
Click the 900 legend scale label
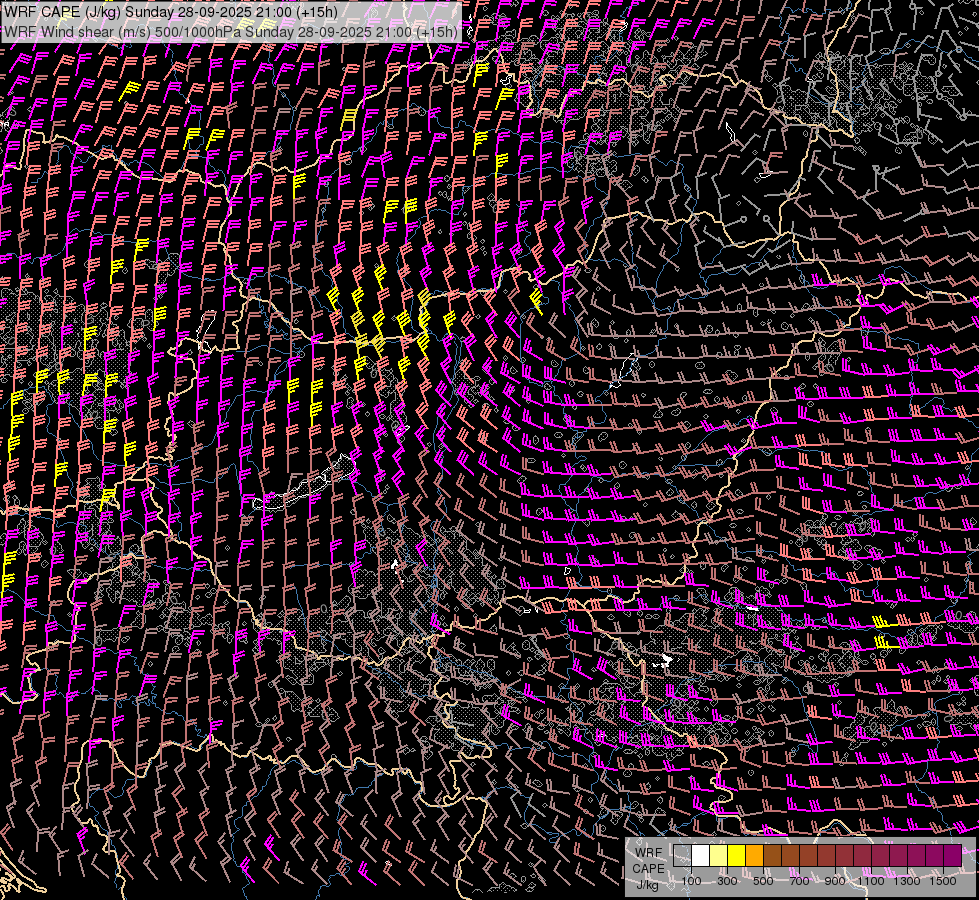pyautogui.click(x=835, y=881)
